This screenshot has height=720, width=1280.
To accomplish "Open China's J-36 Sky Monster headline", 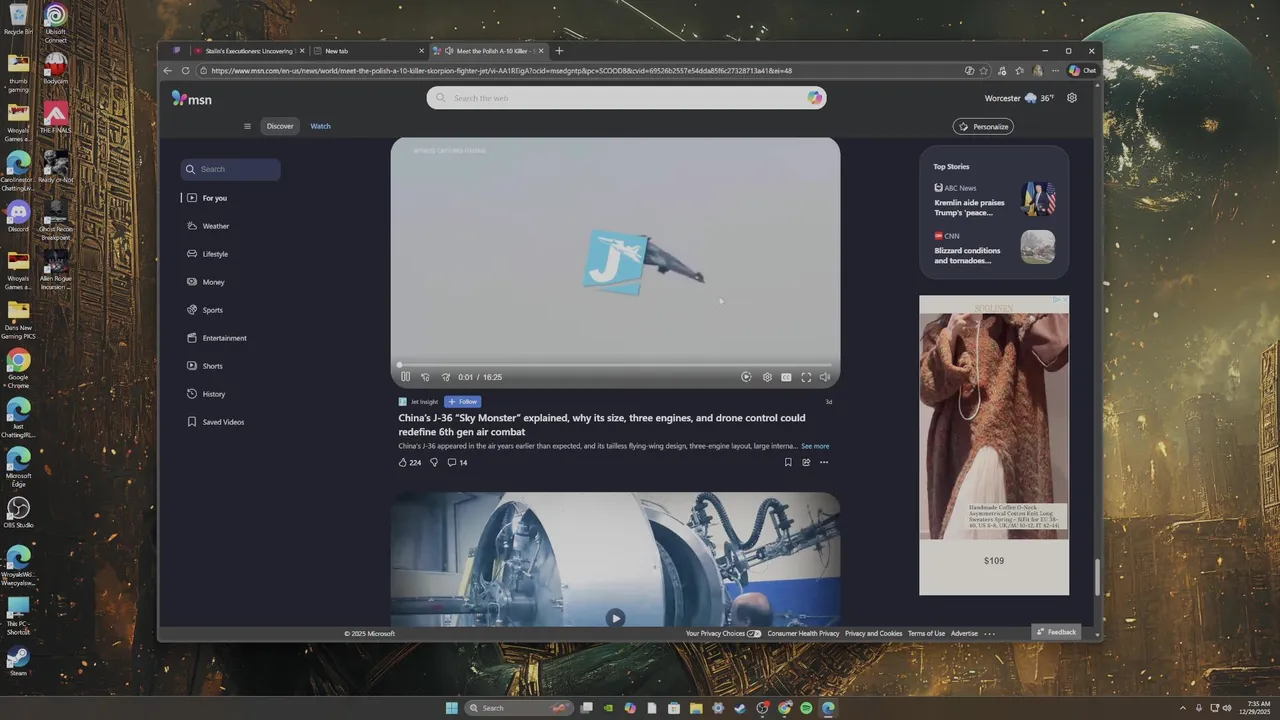I will click(601, 425).
